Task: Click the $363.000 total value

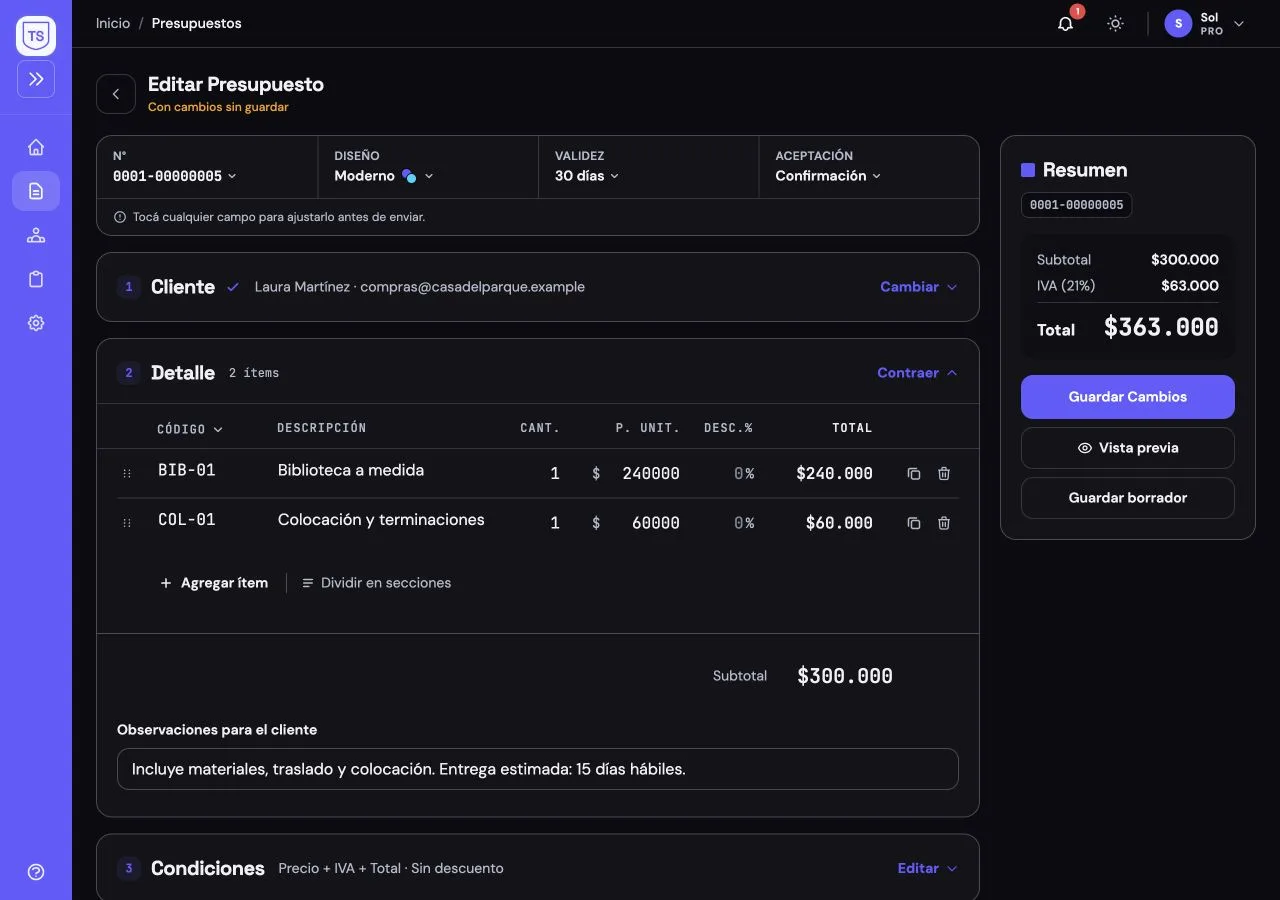Action: [1161, 327]
